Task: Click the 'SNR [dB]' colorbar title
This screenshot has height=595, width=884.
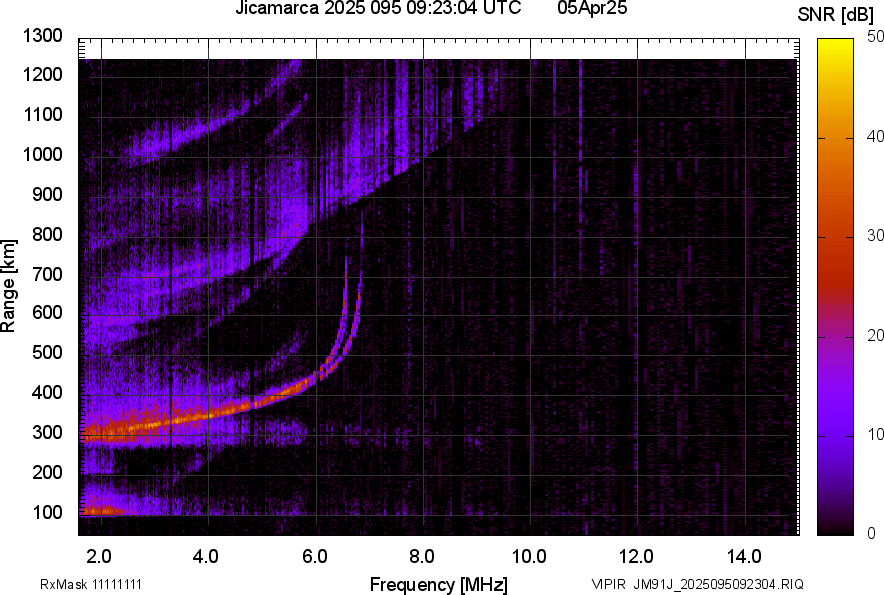Action: (835, 15)
